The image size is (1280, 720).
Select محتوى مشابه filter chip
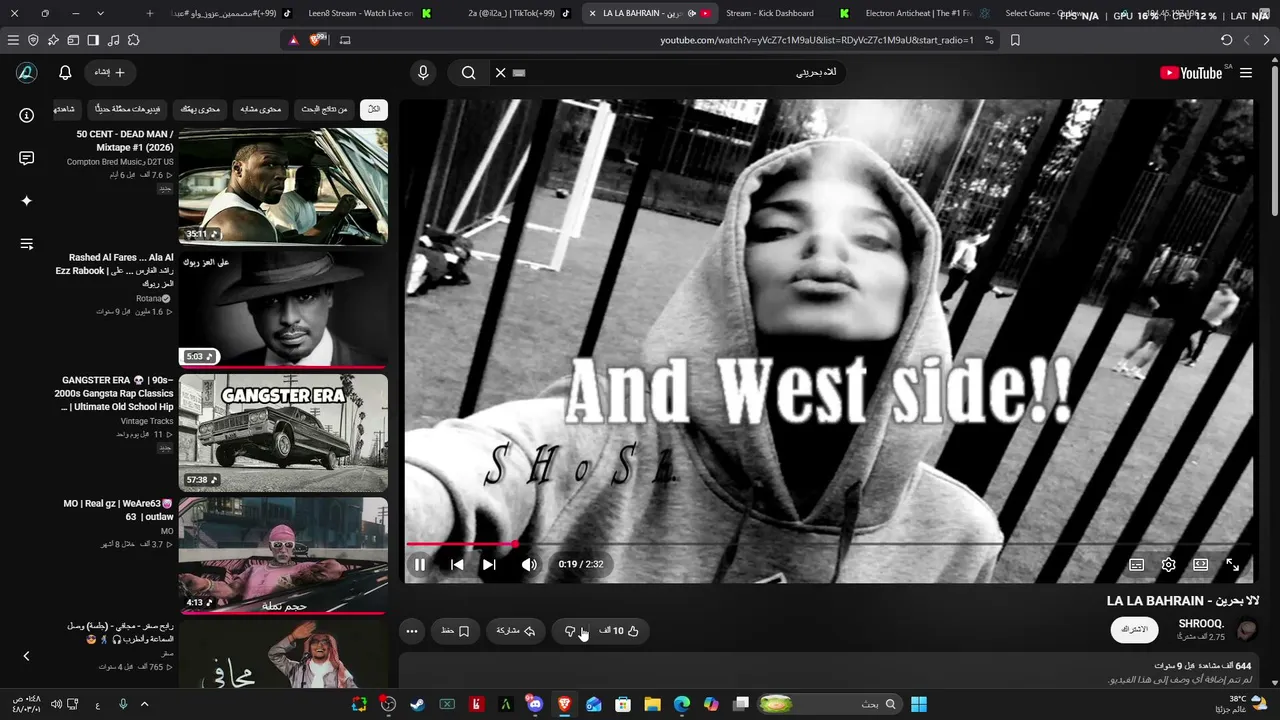click(x=260, y=109)
